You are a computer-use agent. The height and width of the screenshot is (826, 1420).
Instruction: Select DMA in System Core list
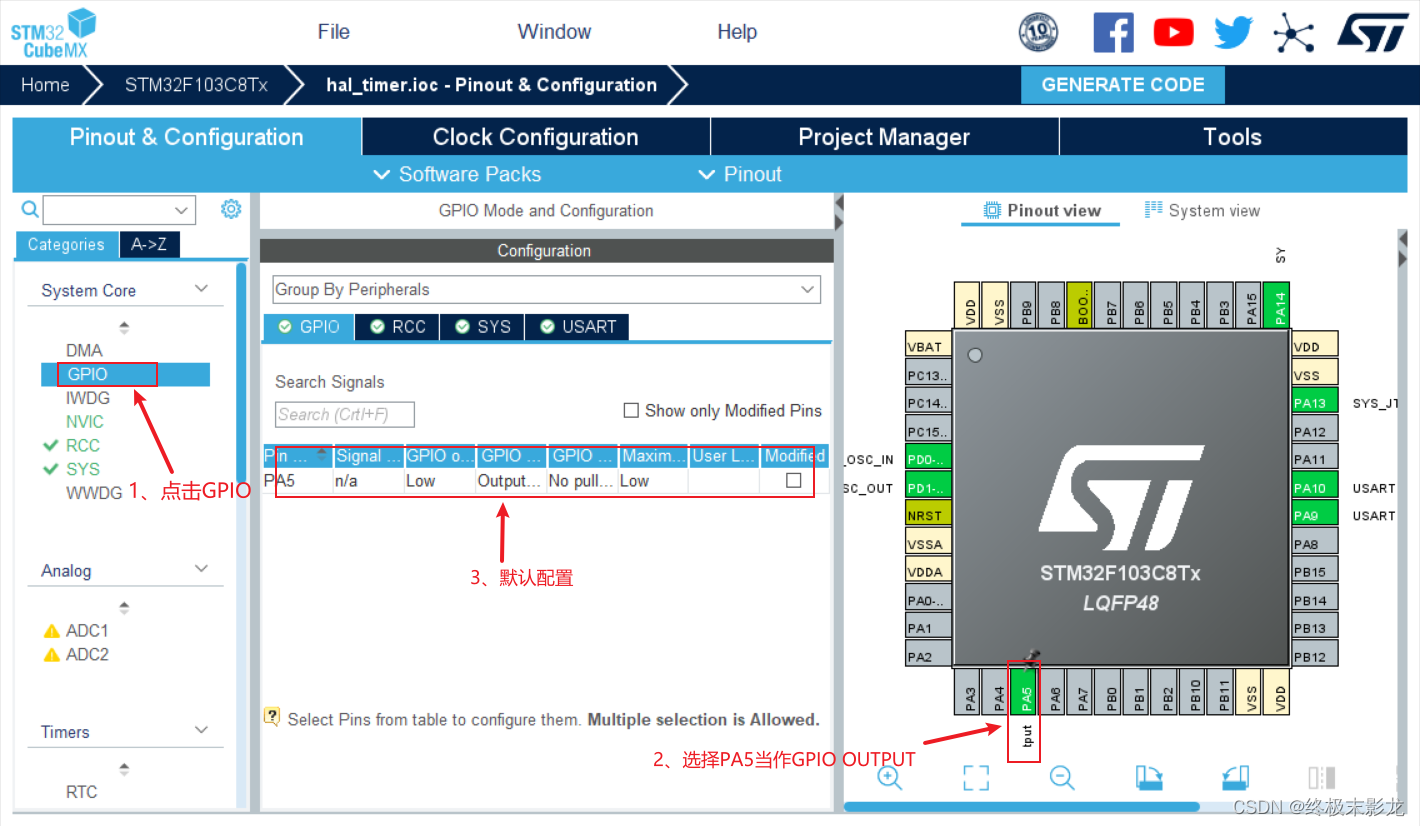(85, 351)
